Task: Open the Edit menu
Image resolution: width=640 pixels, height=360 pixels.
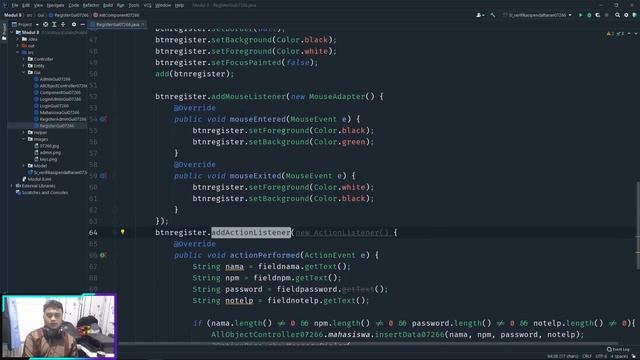Action: click(26, 5)
